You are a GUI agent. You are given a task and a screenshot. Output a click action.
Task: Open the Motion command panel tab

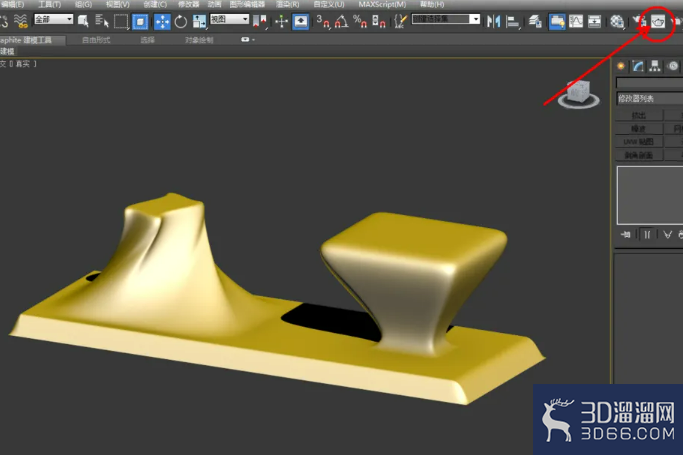coord(673,66)
